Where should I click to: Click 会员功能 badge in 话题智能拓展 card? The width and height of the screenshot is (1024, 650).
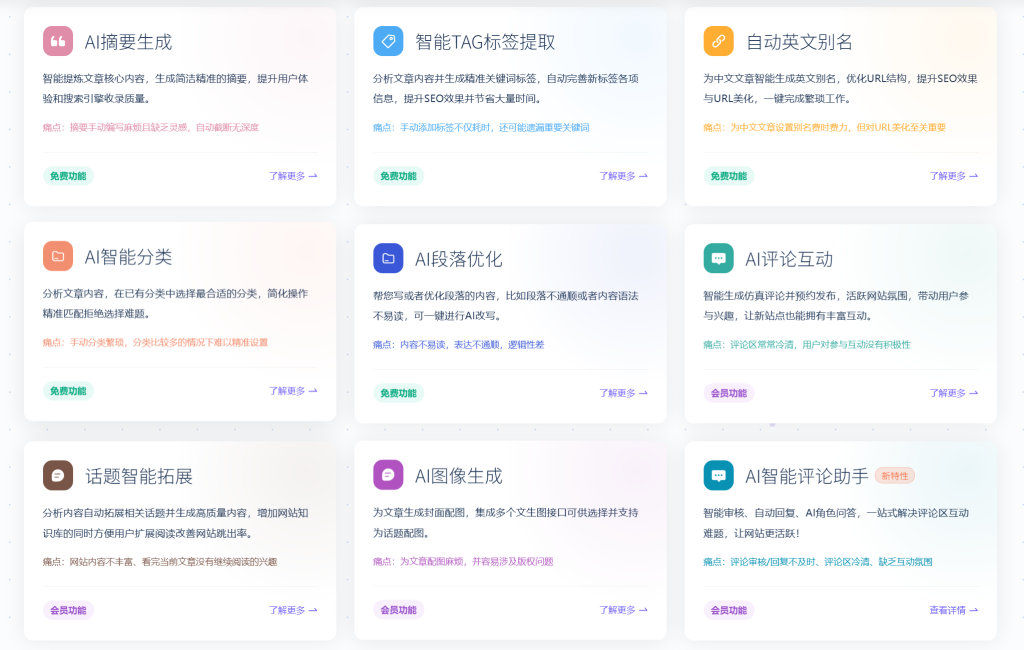coord(68,610)
